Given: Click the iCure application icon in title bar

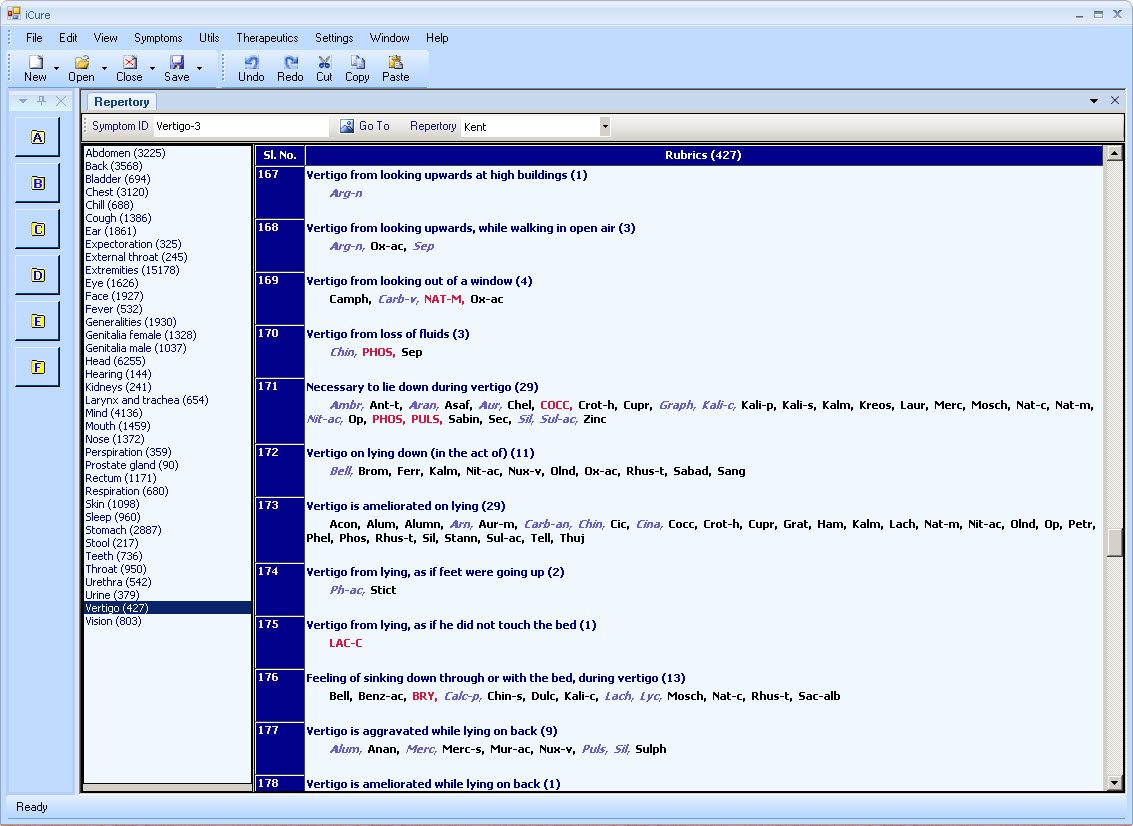Looking at the screenshot, I should click(13, 14).
